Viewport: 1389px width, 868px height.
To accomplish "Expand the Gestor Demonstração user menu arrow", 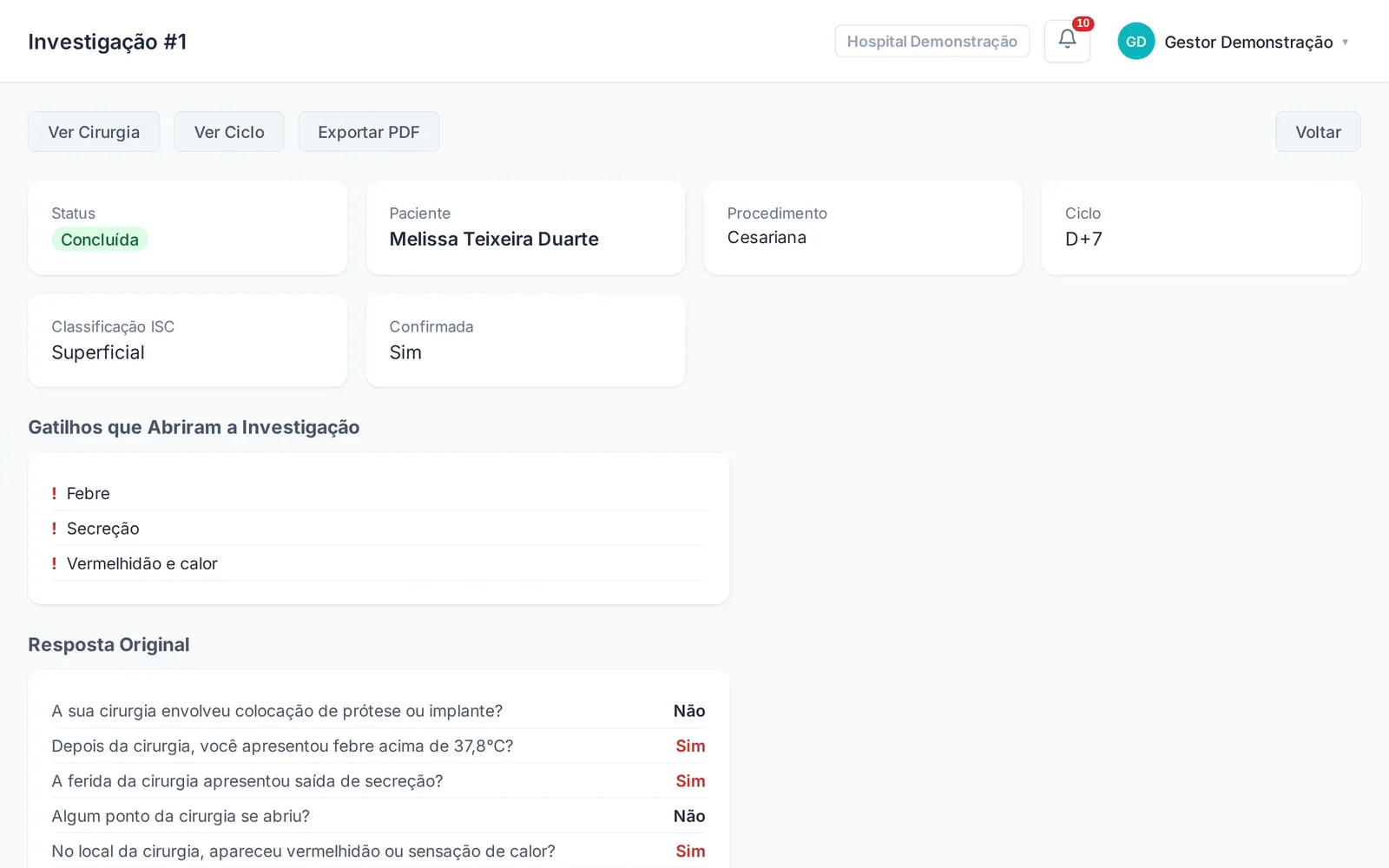I will (x=1345, y=42).
